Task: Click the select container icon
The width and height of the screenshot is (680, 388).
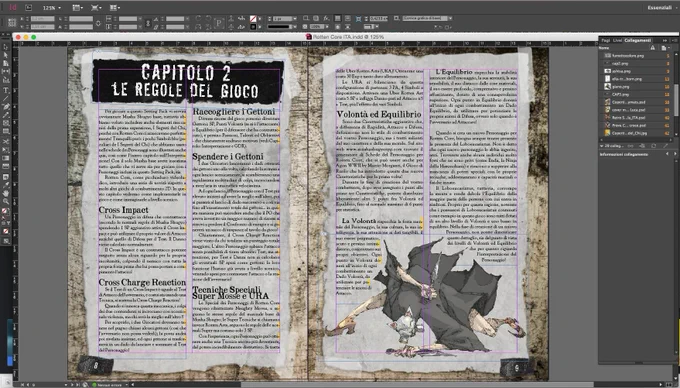Action: pos(231,18)
